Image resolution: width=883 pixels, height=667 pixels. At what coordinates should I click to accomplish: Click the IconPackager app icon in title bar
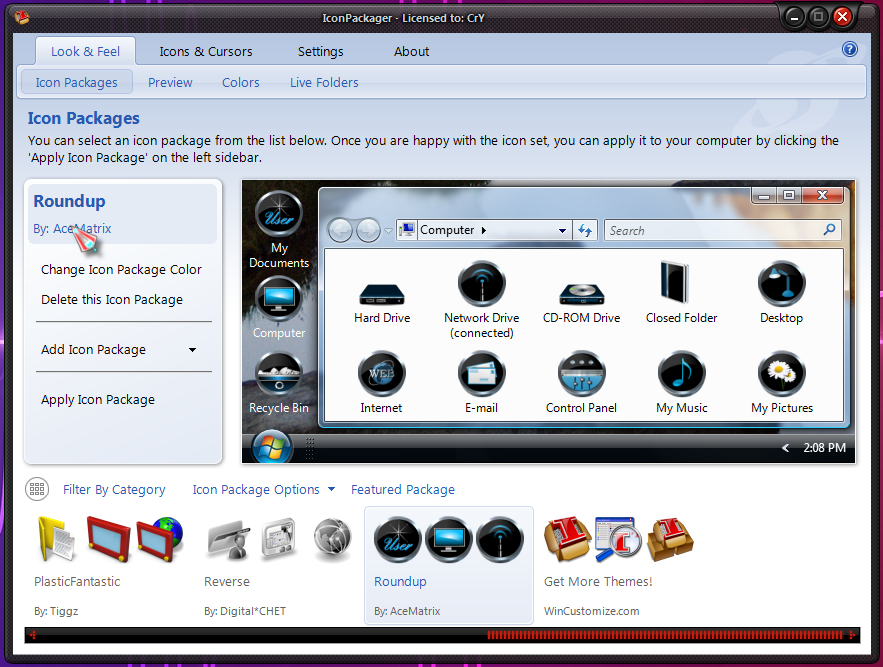22,17
